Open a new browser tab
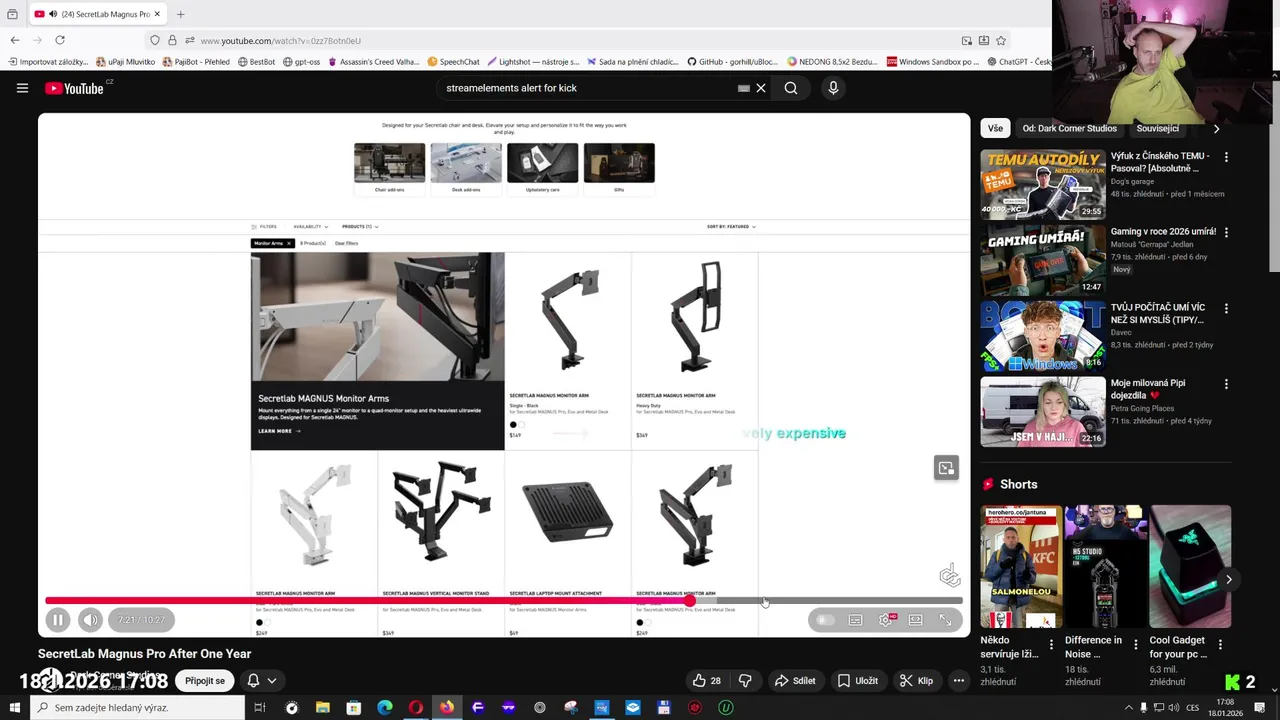Screen dimensions: 1280x720 [181, 14]
